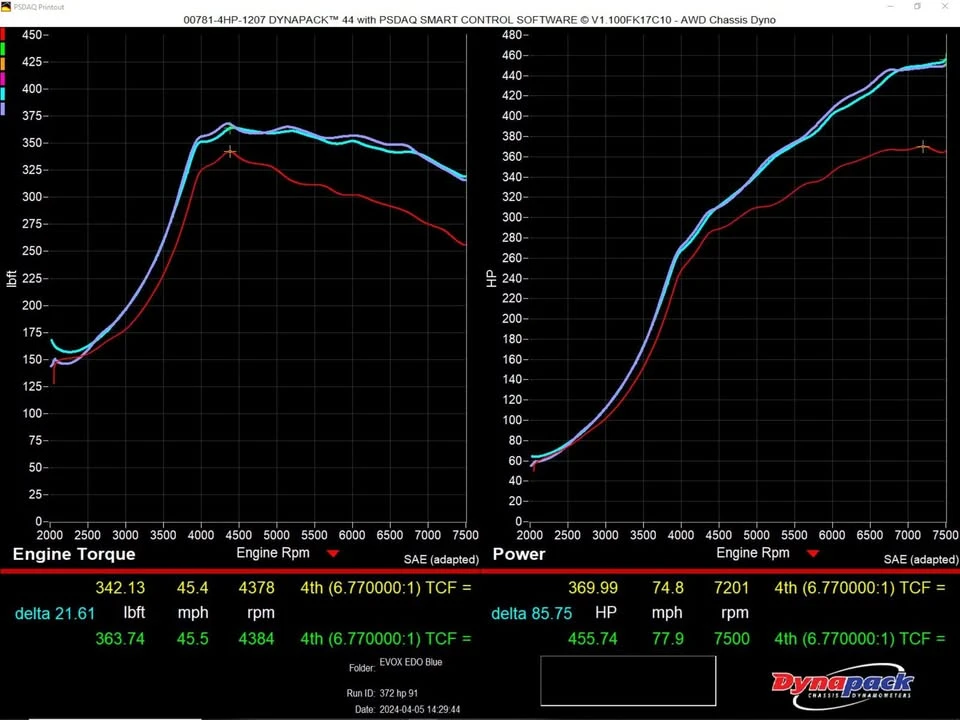
Task: Click the rpm value 7201
Action: point(732,588)
